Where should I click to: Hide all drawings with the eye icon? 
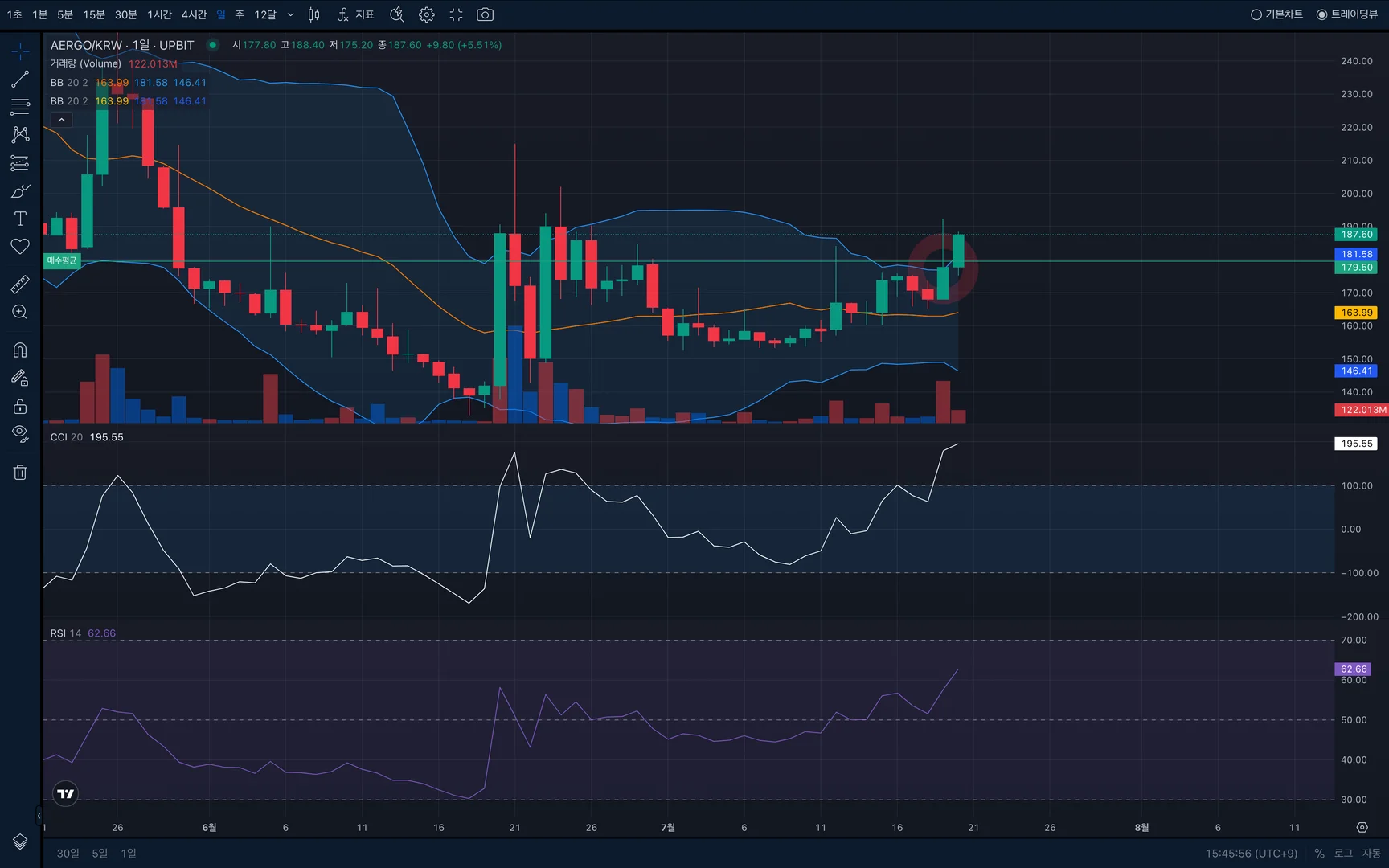pos(20,434)
